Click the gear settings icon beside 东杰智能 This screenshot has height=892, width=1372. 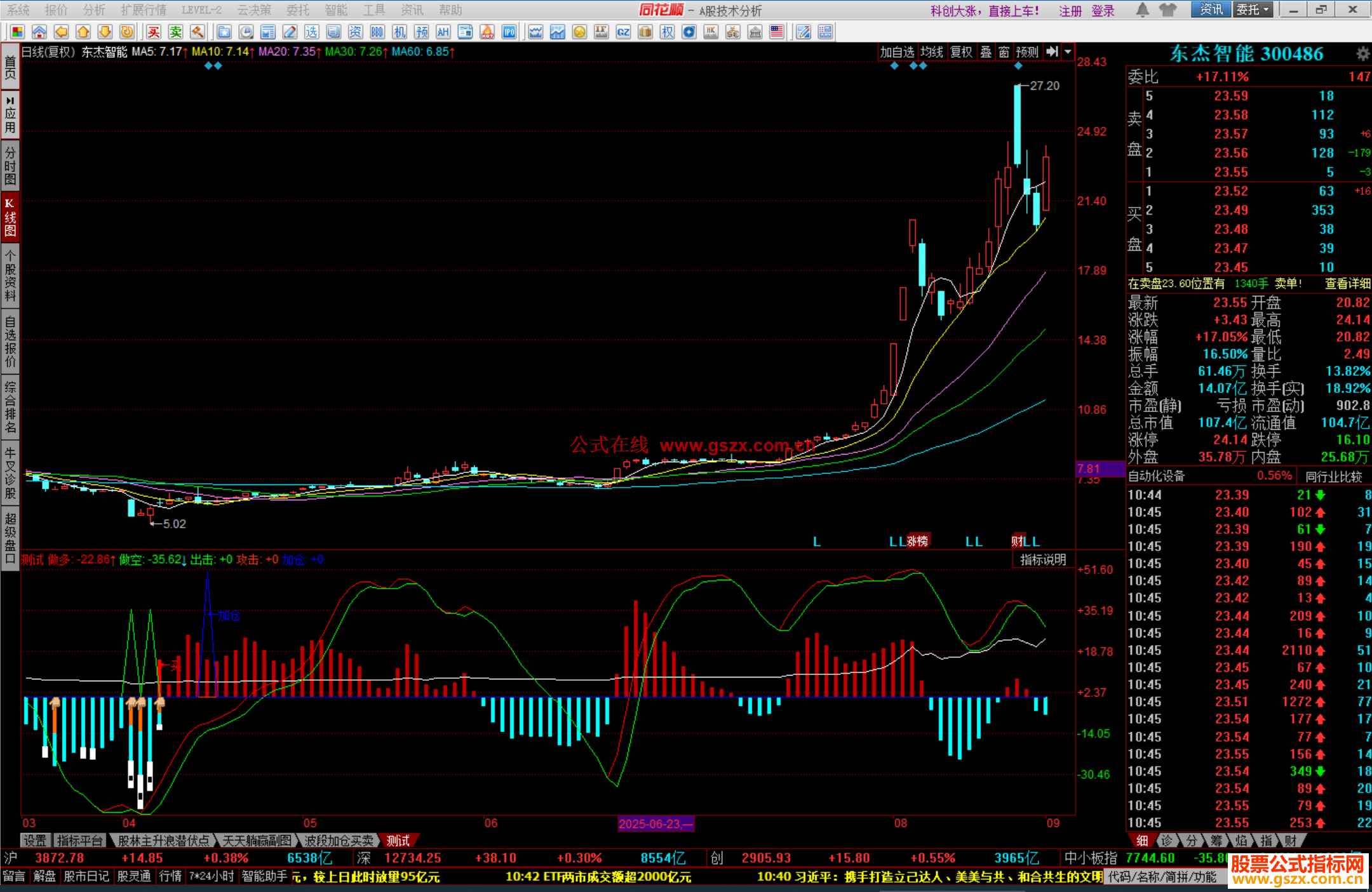point(1362,53)
